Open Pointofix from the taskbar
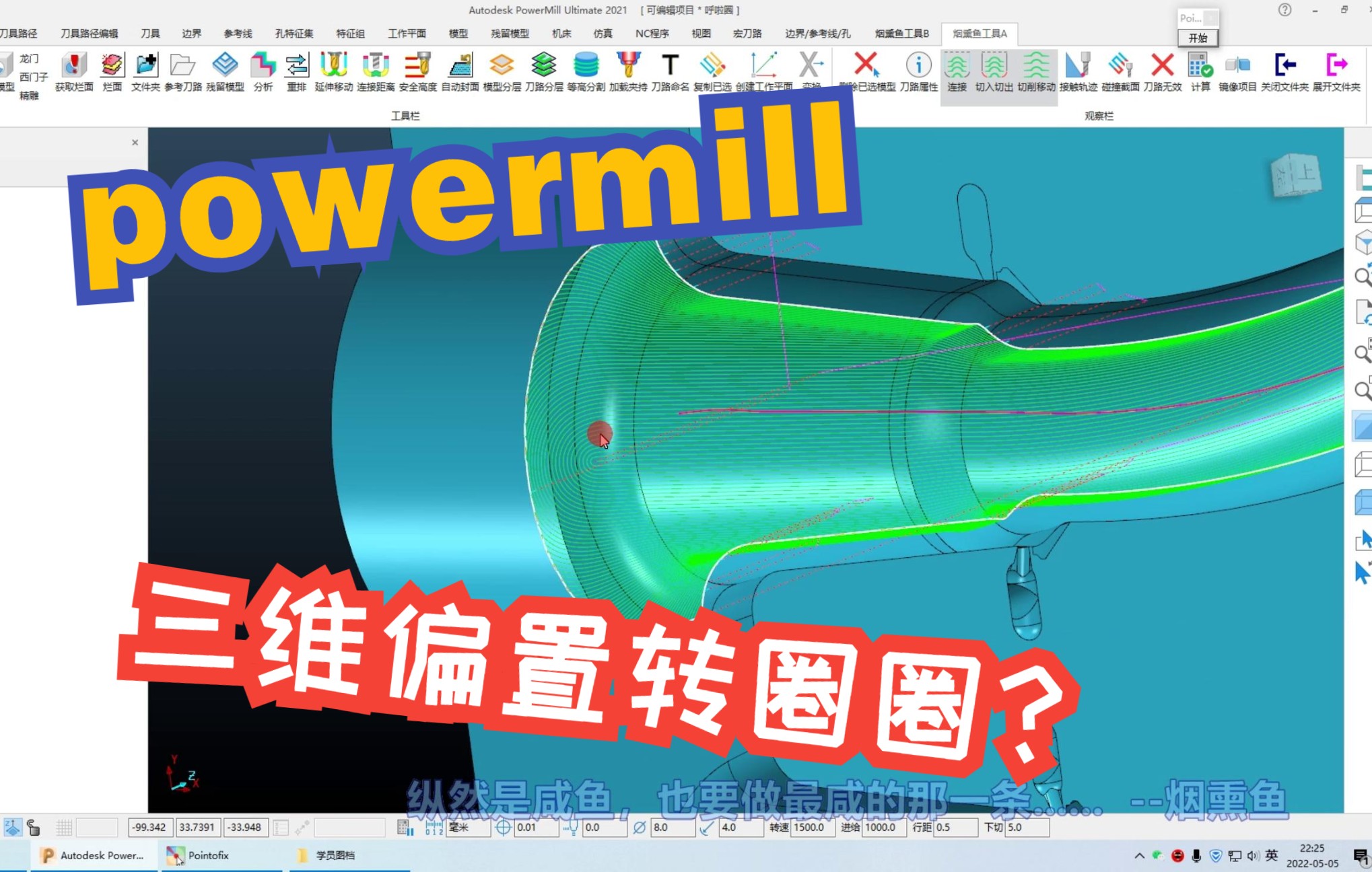The height and width of the screenshot is (872, 1372). pyautogui.click(x=208, y=855)
